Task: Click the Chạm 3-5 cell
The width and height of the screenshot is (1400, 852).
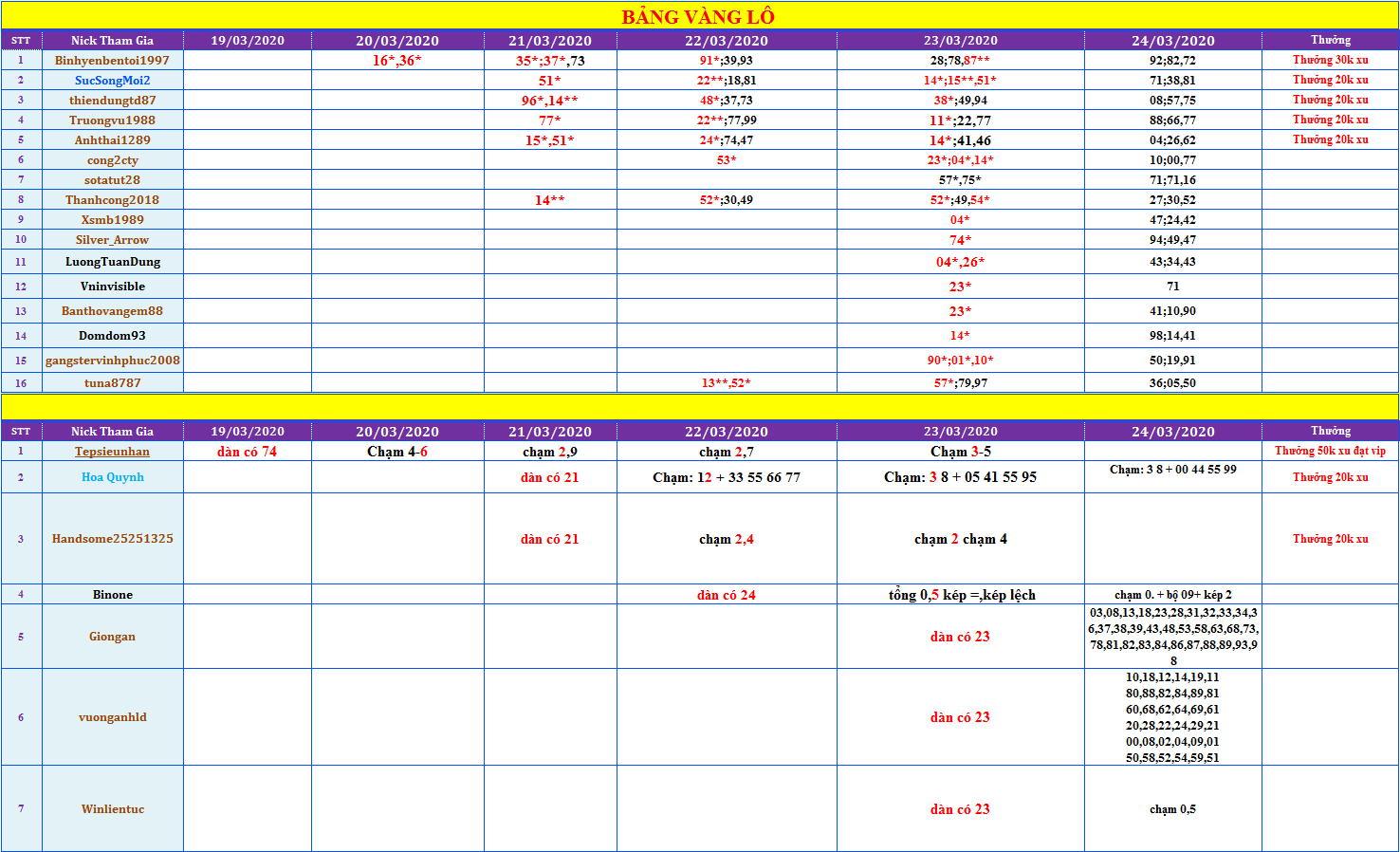Action: tap(960, 452)
